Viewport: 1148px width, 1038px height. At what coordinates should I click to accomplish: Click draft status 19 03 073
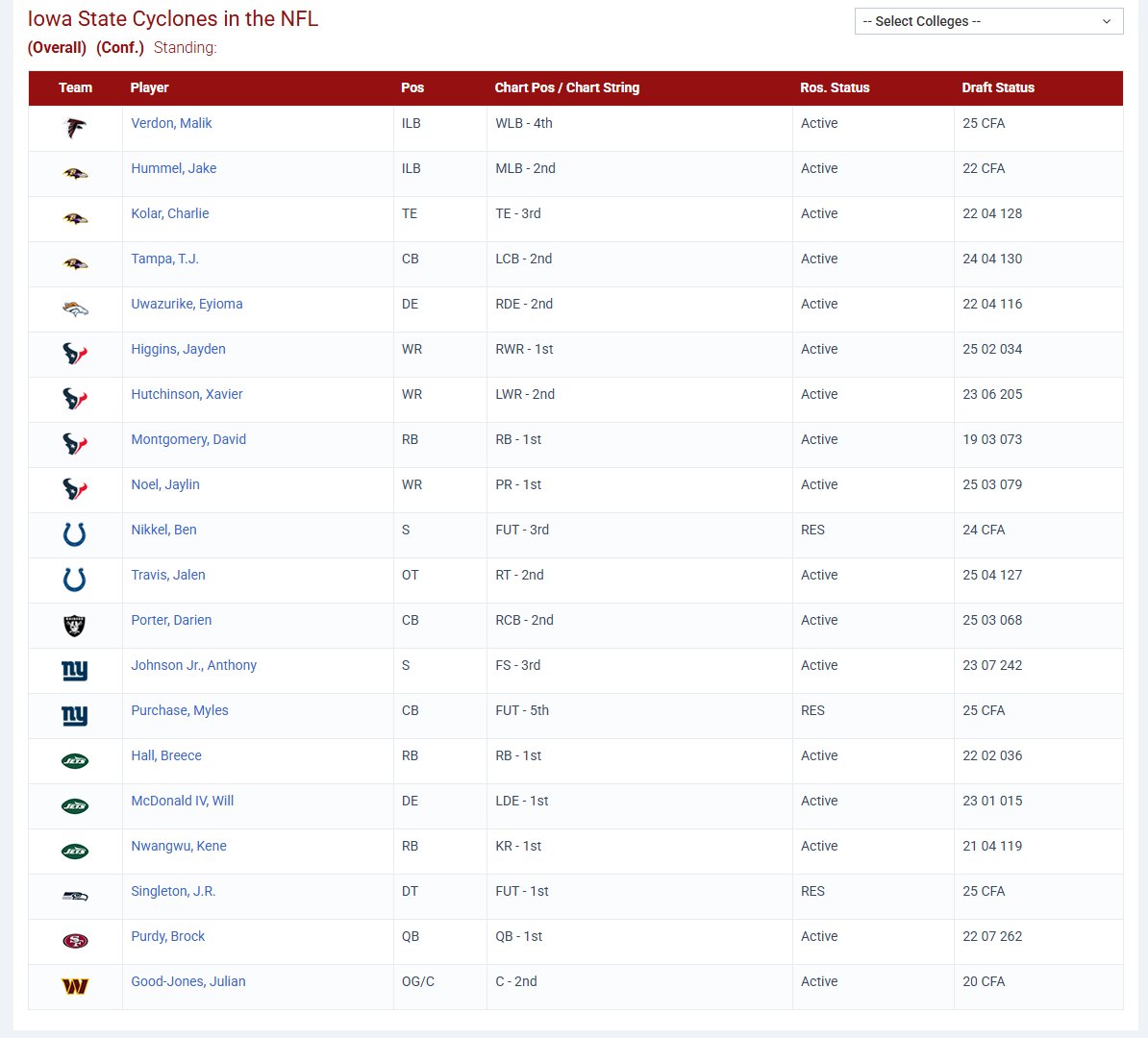[x=992, y=439]
